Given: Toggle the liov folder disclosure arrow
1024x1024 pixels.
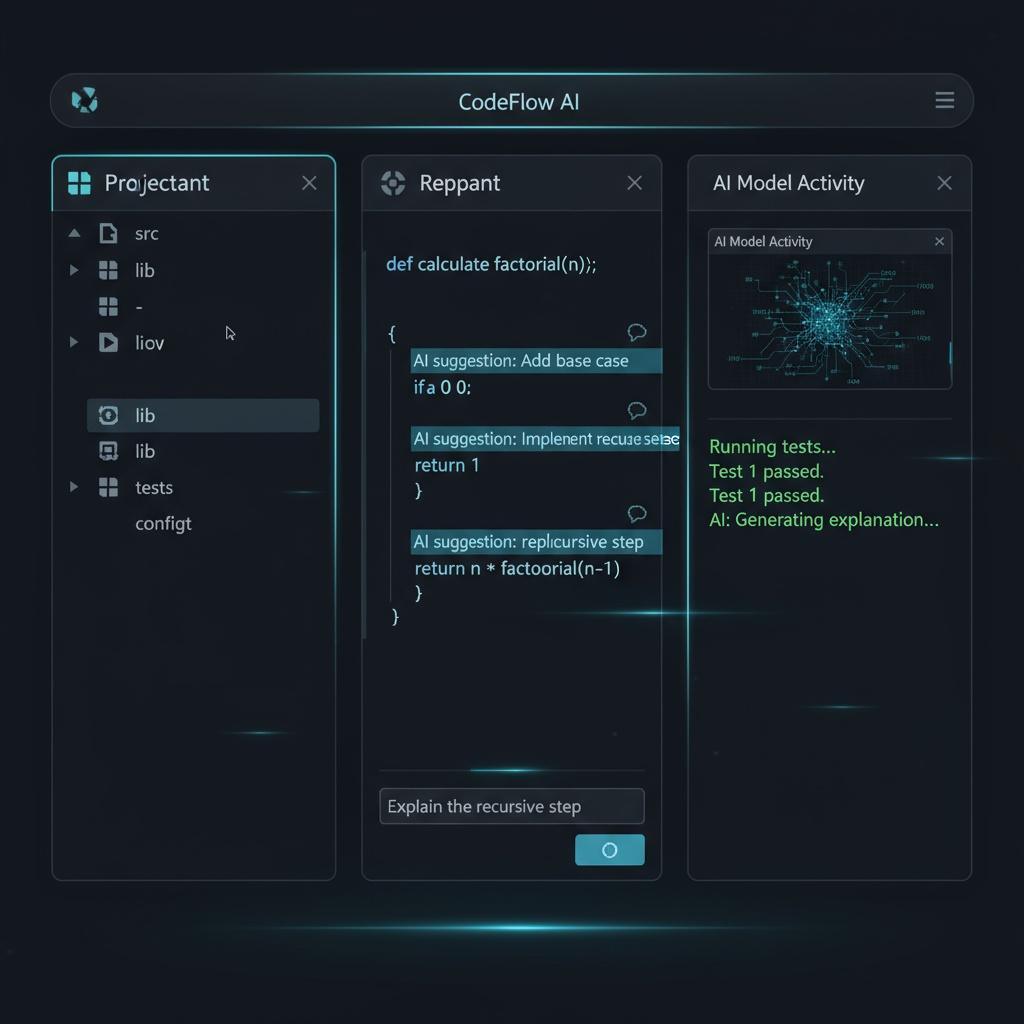Looking at the screenshot, I should tap(73, 343).
